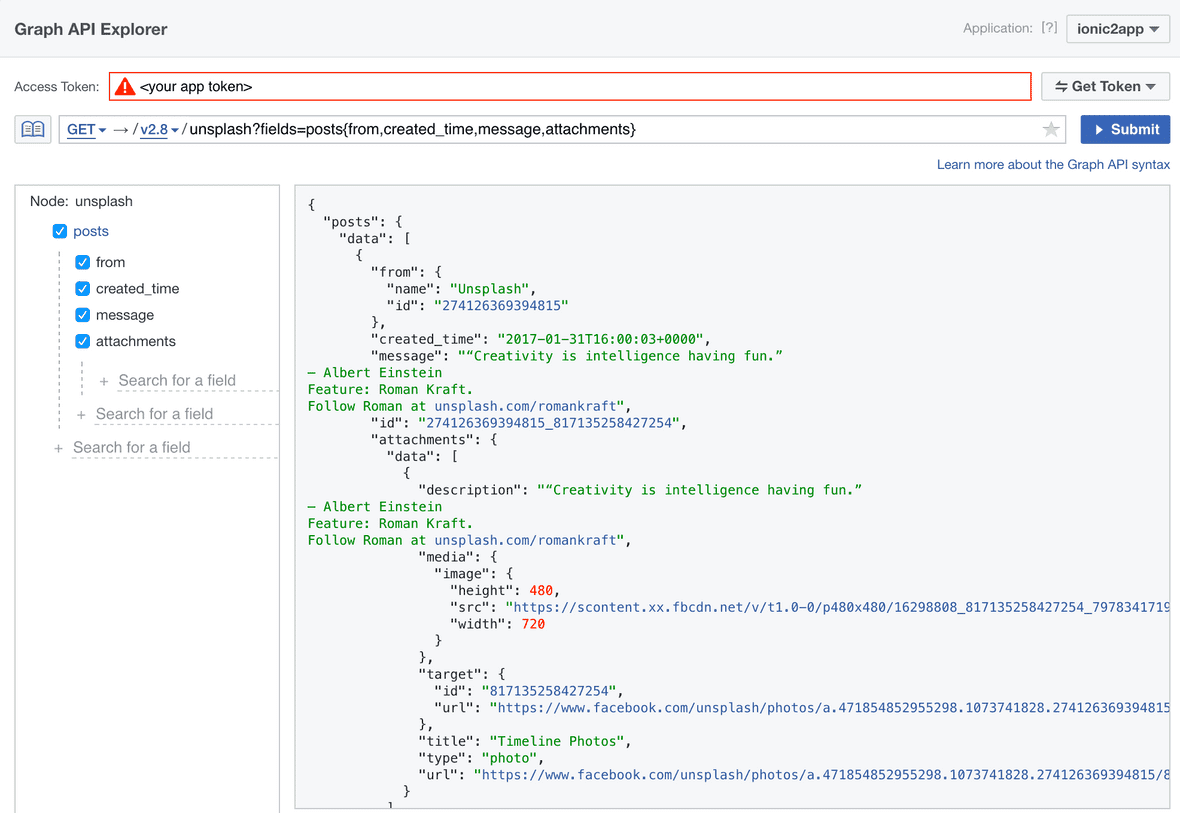Viewport: 1180px width, 813px height.
Task: Star the current query as favorite
Action: pos(1050,129)
